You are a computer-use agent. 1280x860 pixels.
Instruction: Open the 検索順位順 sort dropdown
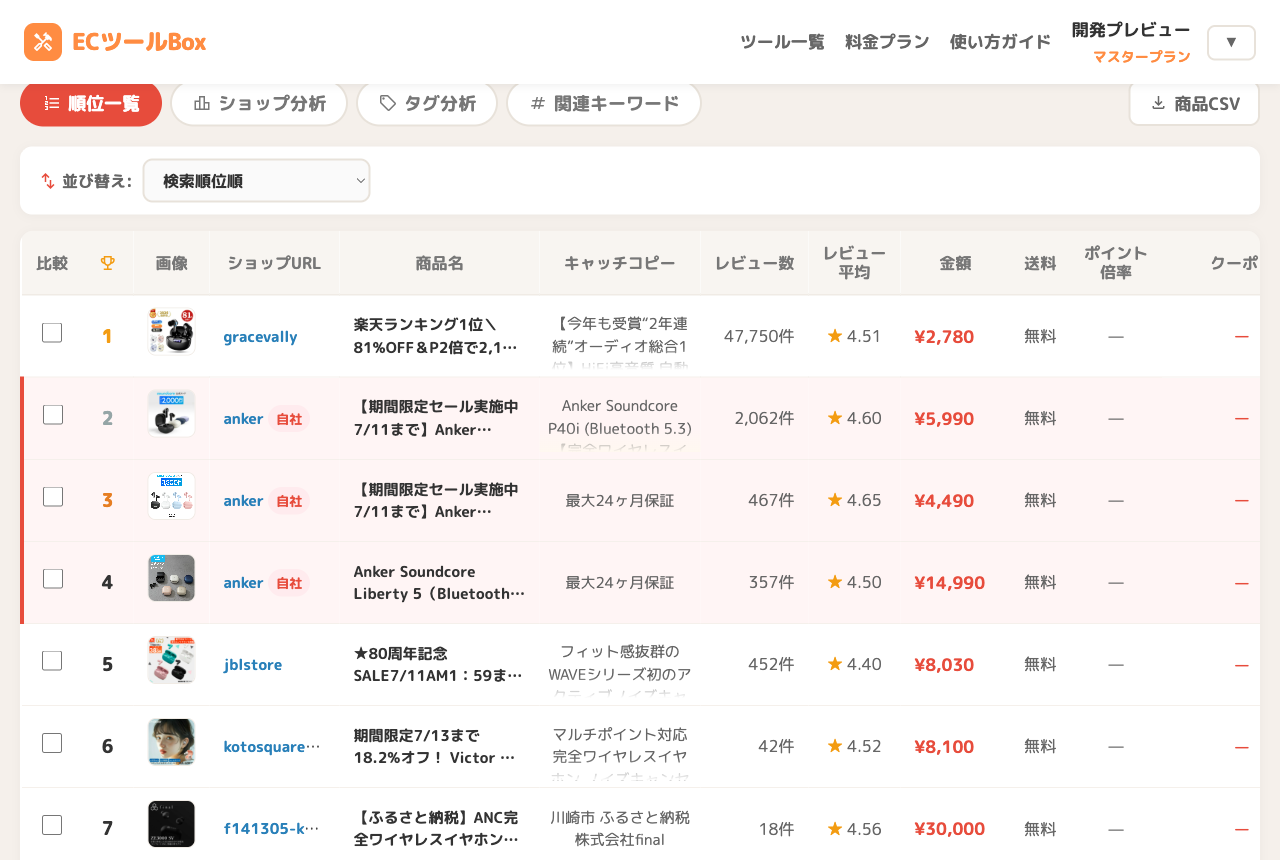(x=257, y=181)
